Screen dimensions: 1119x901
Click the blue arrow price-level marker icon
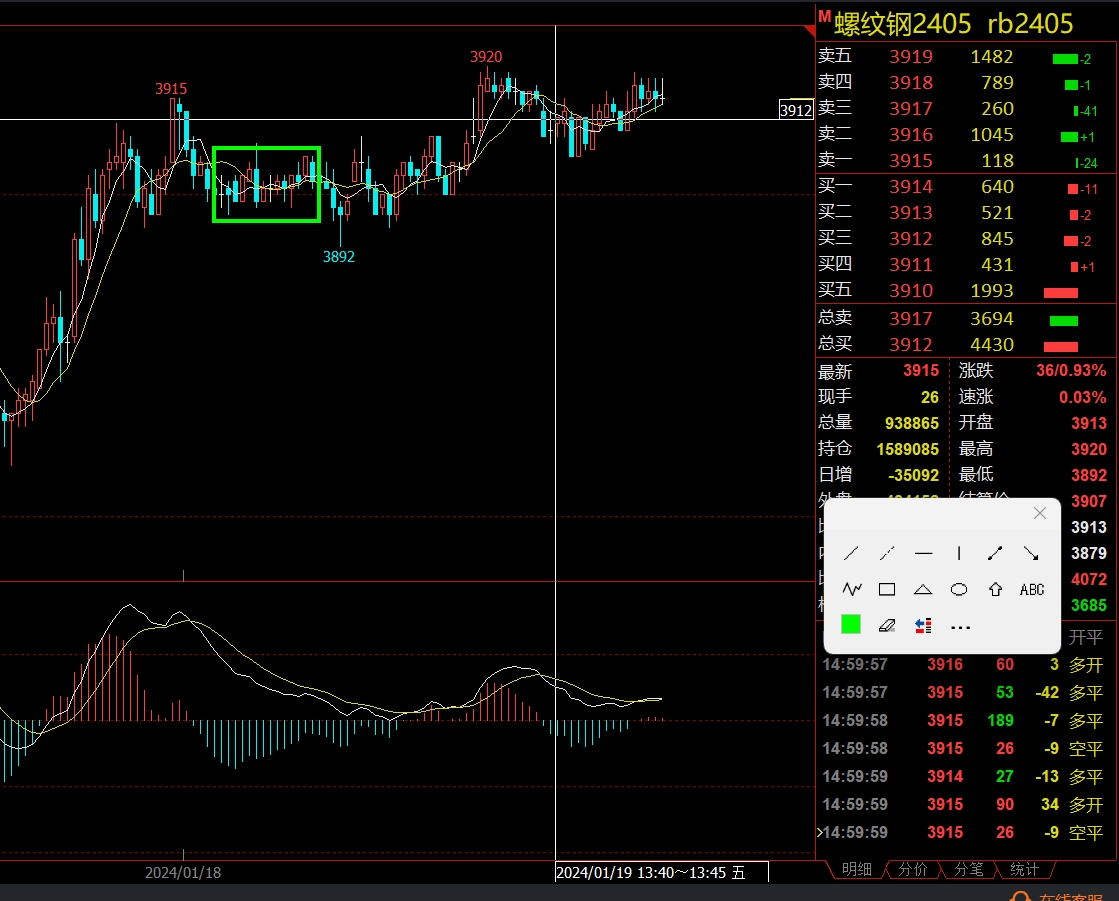coord(923,626)
